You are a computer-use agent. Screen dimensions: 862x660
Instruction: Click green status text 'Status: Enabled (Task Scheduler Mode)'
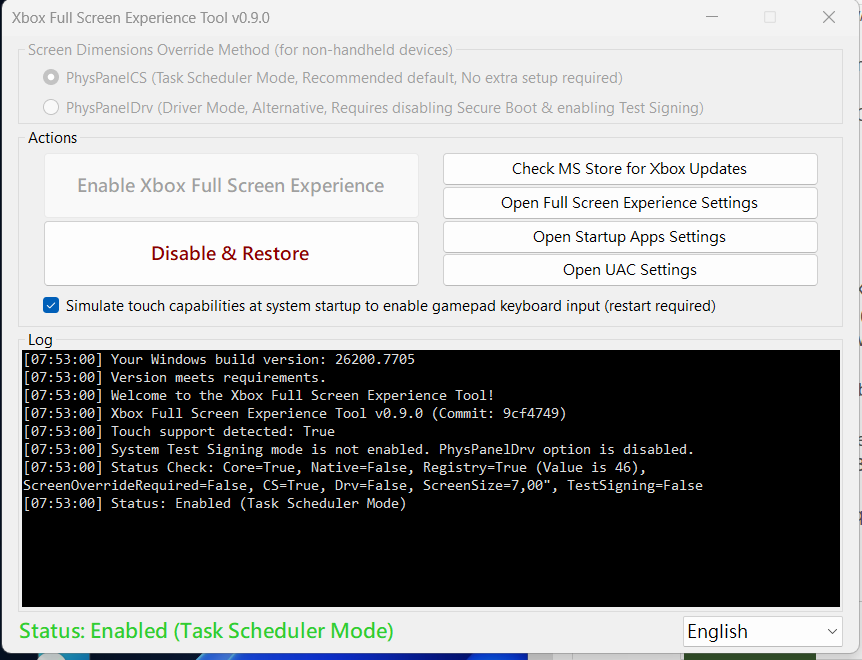[206, 631]
